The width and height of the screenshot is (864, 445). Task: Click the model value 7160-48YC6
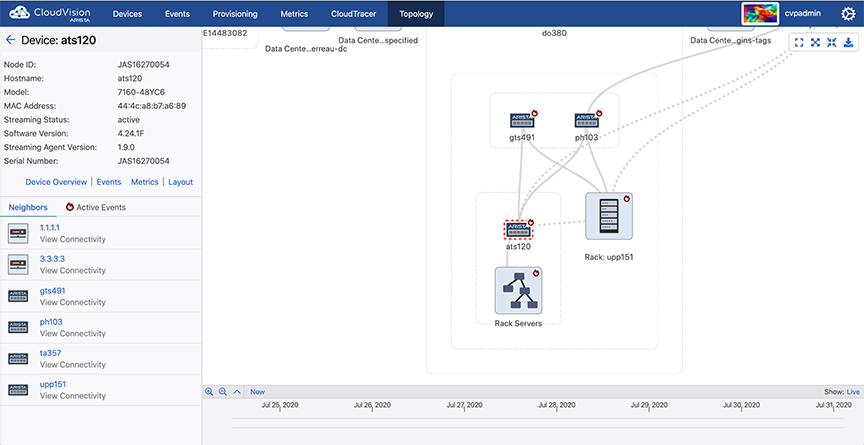[x=141, y=92]
